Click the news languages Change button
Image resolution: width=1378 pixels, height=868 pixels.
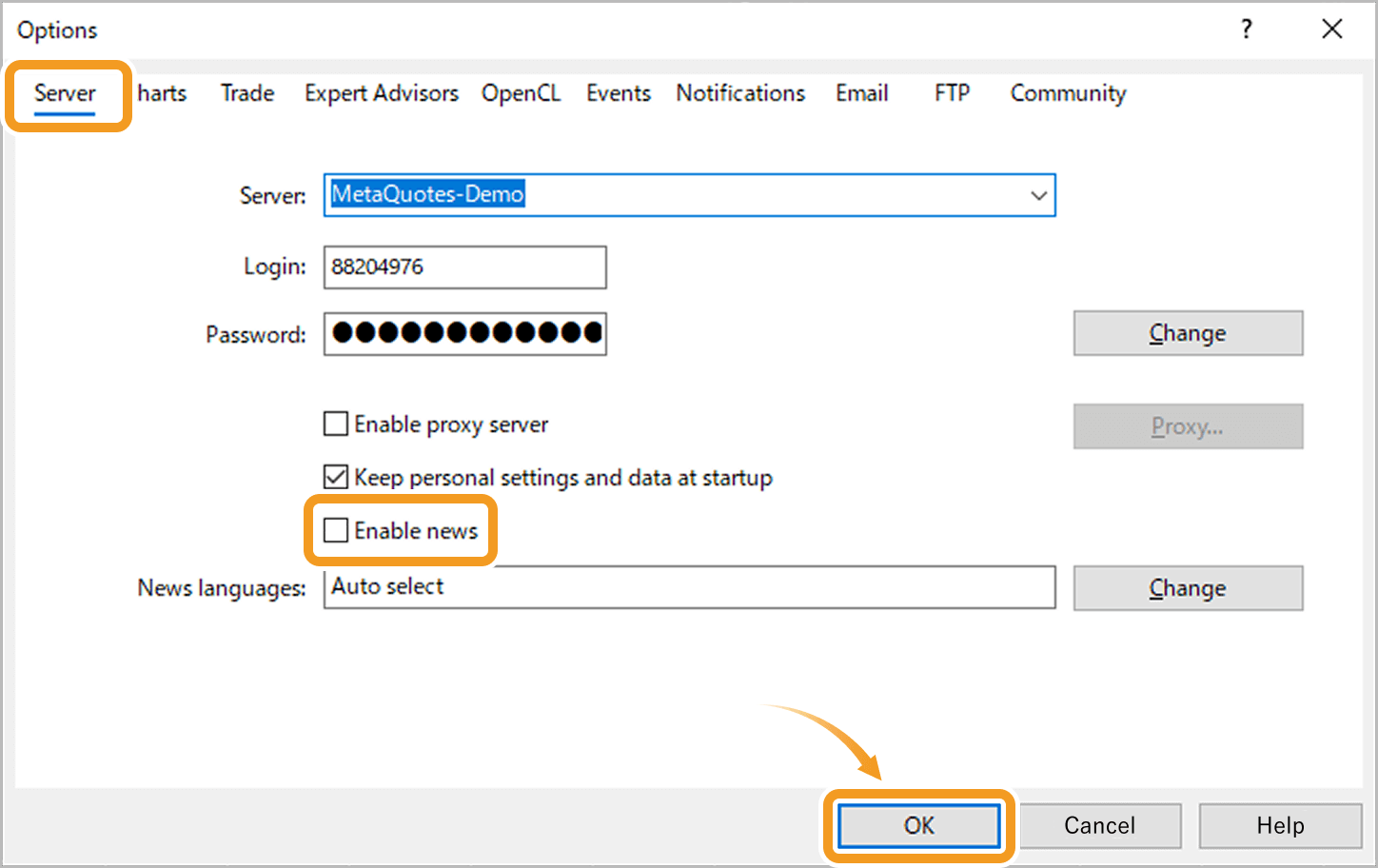pos(1188,588)
